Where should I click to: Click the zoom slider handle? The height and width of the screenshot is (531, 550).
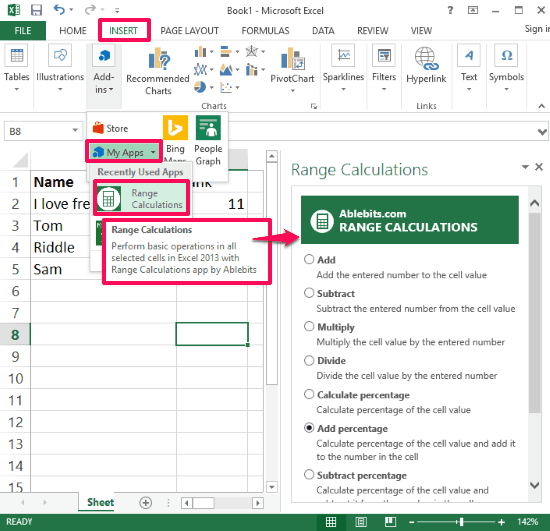point(461,522)
